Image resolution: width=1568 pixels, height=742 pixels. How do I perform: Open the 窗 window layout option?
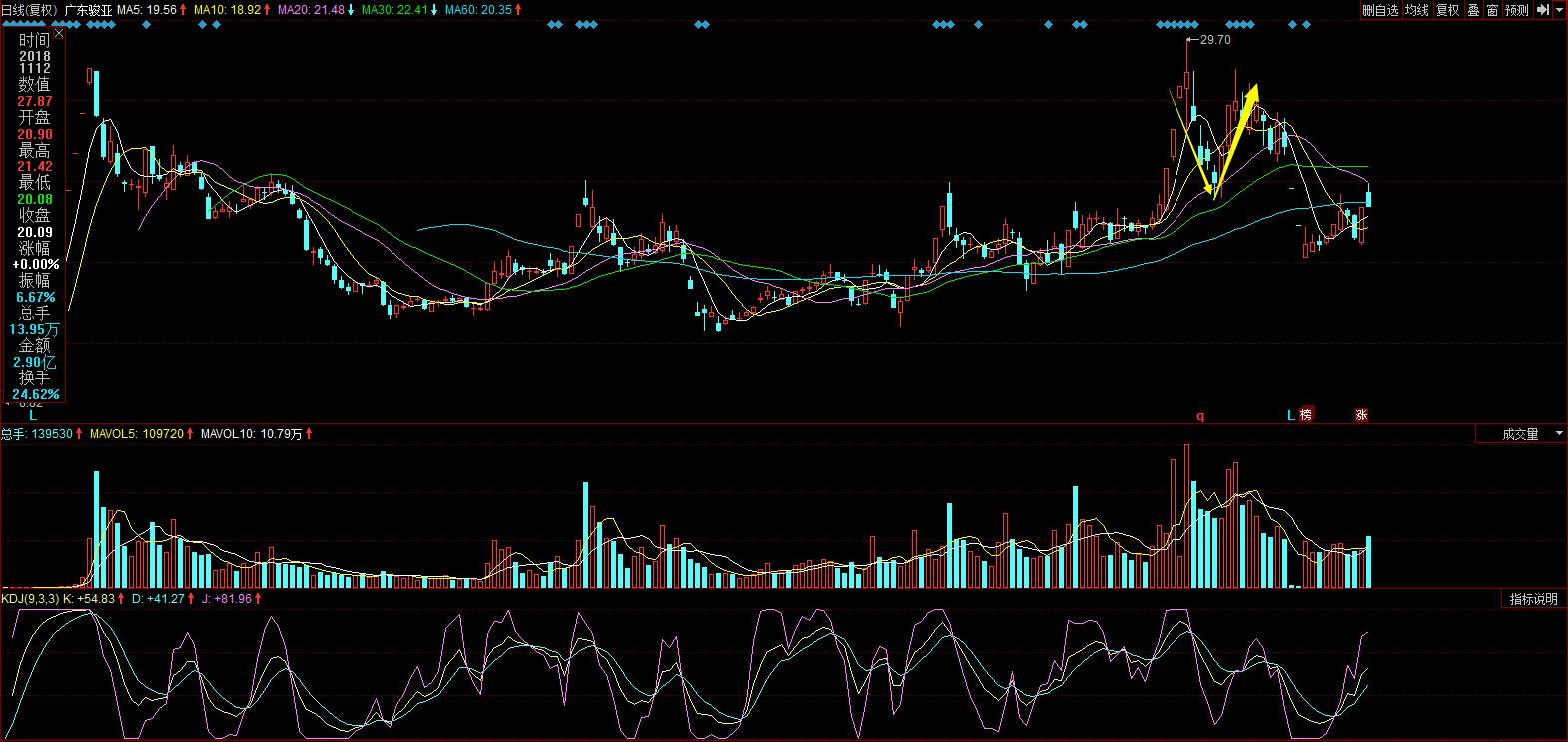pos(1492,10)
